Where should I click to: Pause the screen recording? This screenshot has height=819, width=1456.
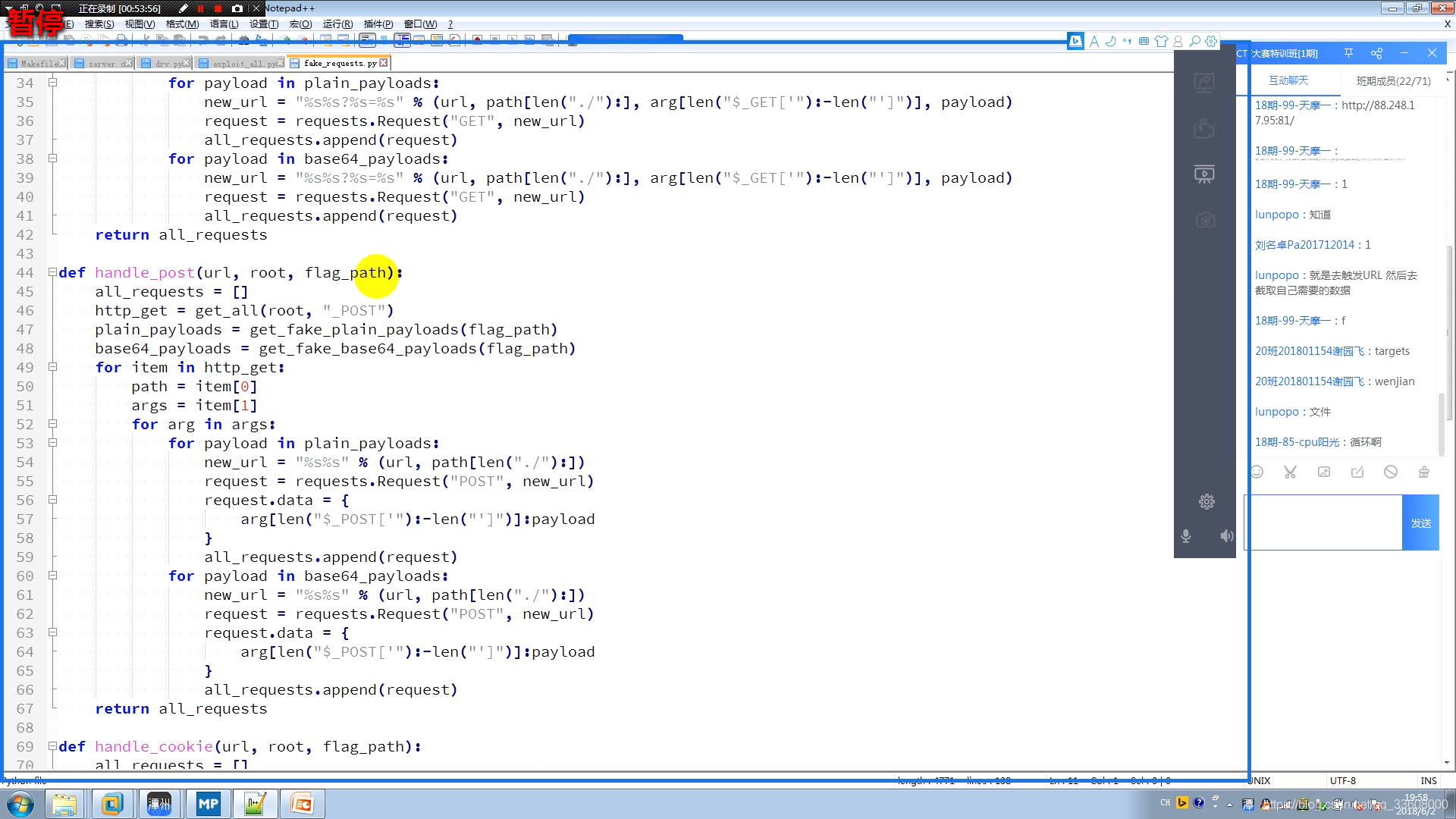pos(201,8)
